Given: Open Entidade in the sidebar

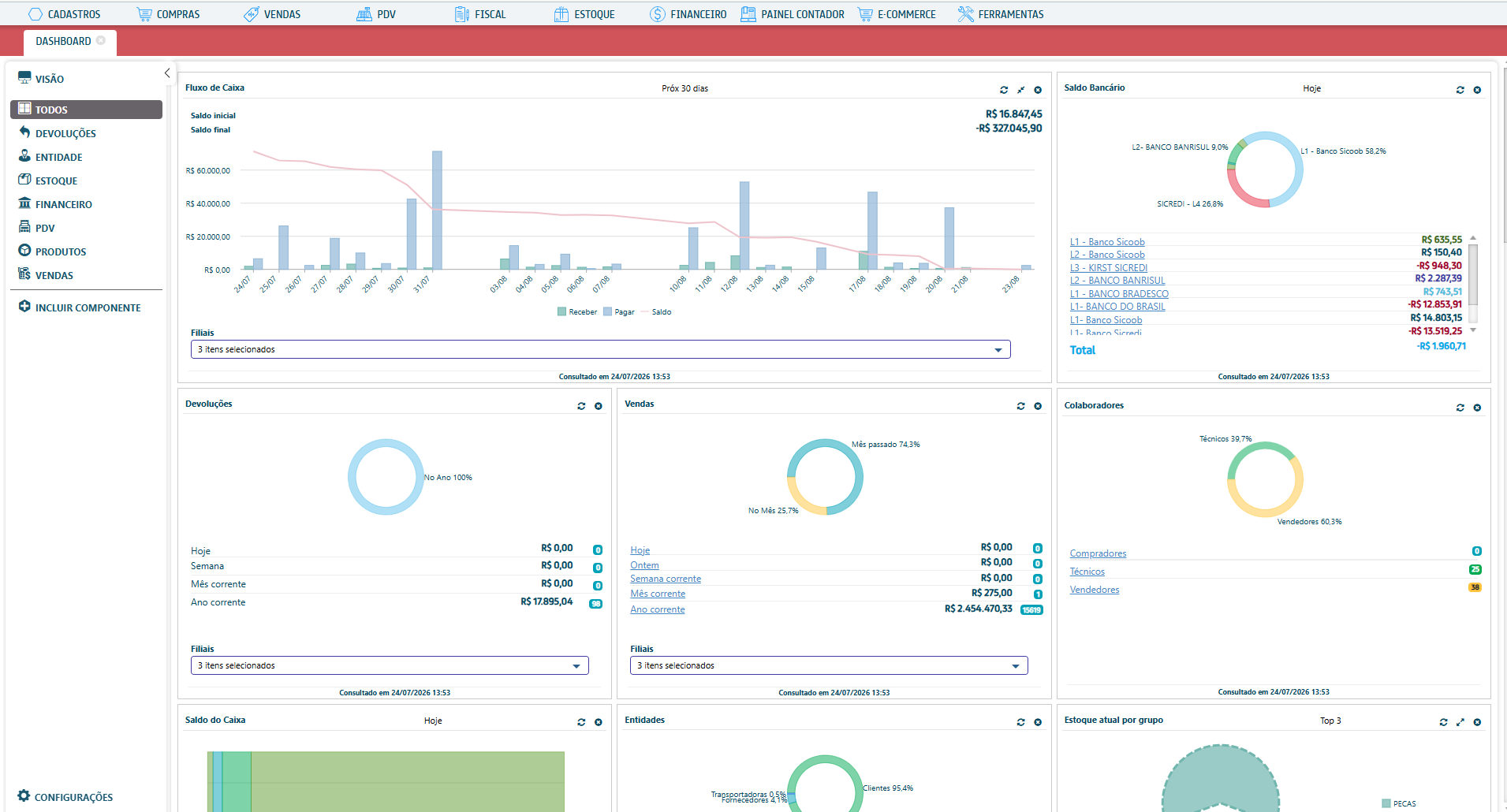Looking at the screenshot, I should (50, 157).
